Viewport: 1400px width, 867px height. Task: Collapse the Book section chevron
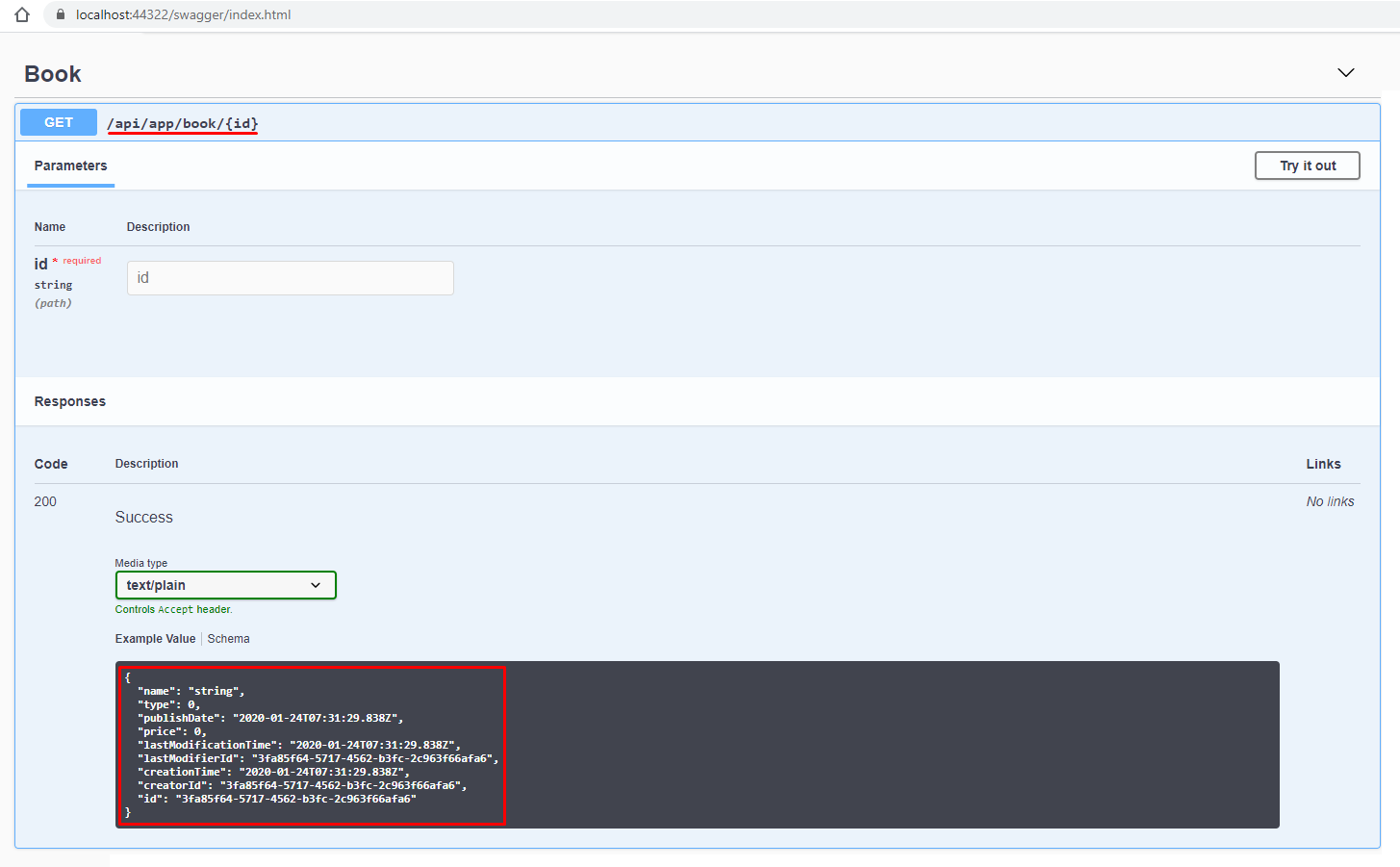[1346, 73]
